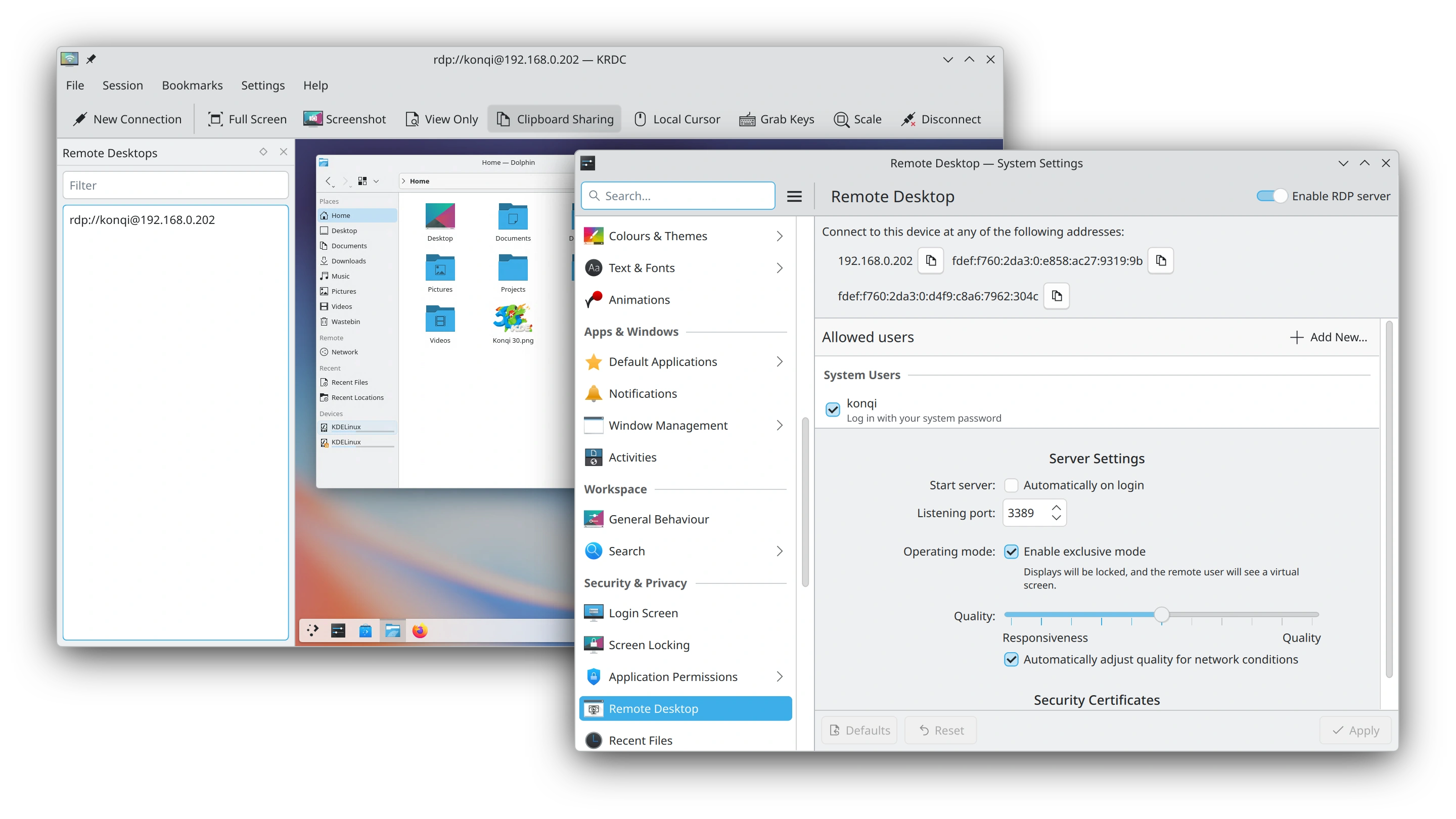Click the Scale toolbar button
Viewport: 1456px width, 819px height.
pos(857,119)
